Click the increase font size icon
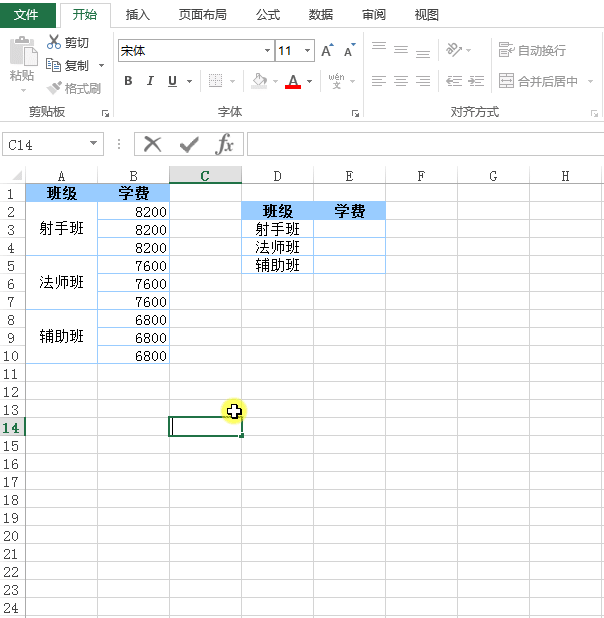The height and width of the screenshot is (618, 604). (x=327, y=51)
